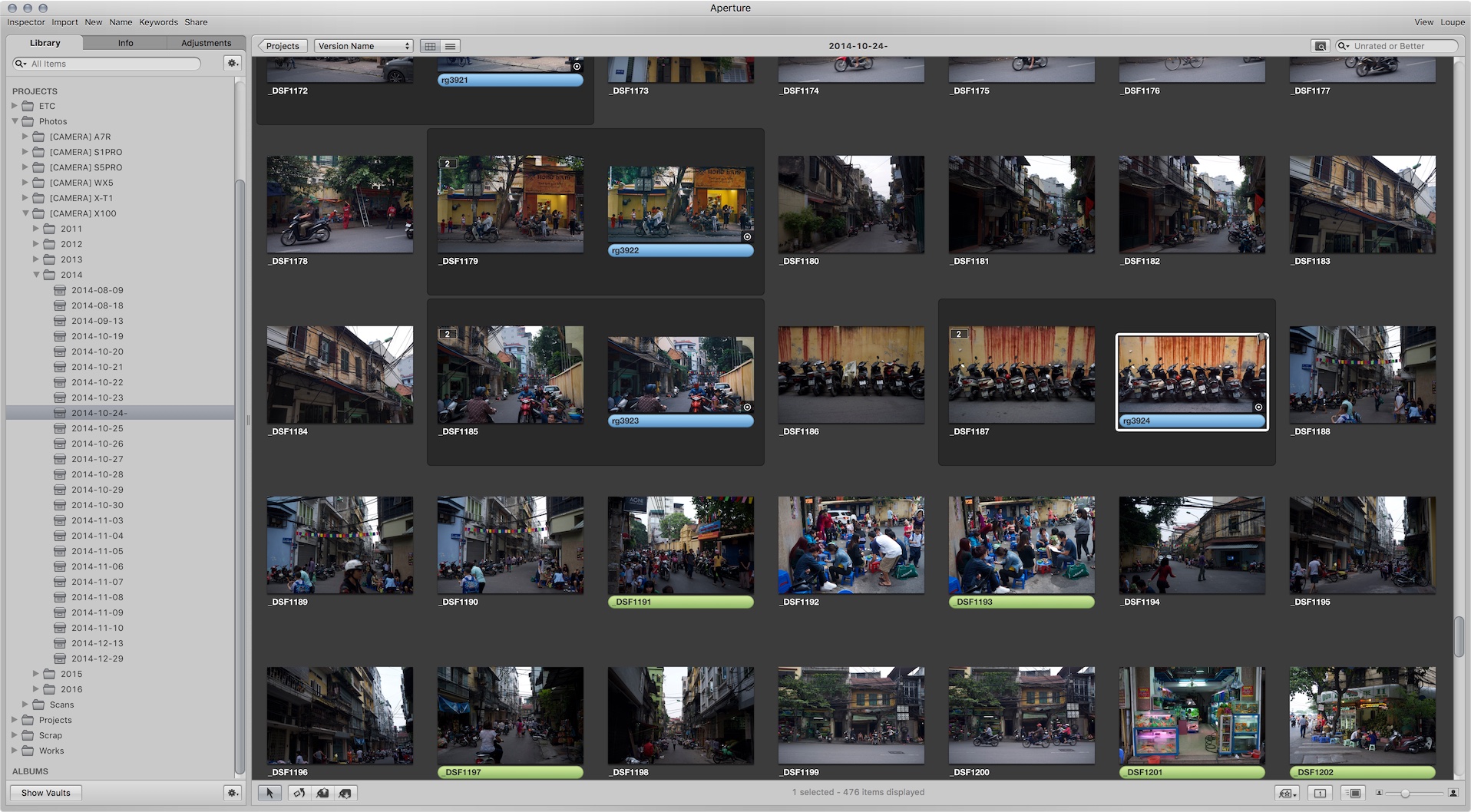Click the Rotate tool icon
This screenshot has width=1471, height=812.
click(x=299, y=793)
